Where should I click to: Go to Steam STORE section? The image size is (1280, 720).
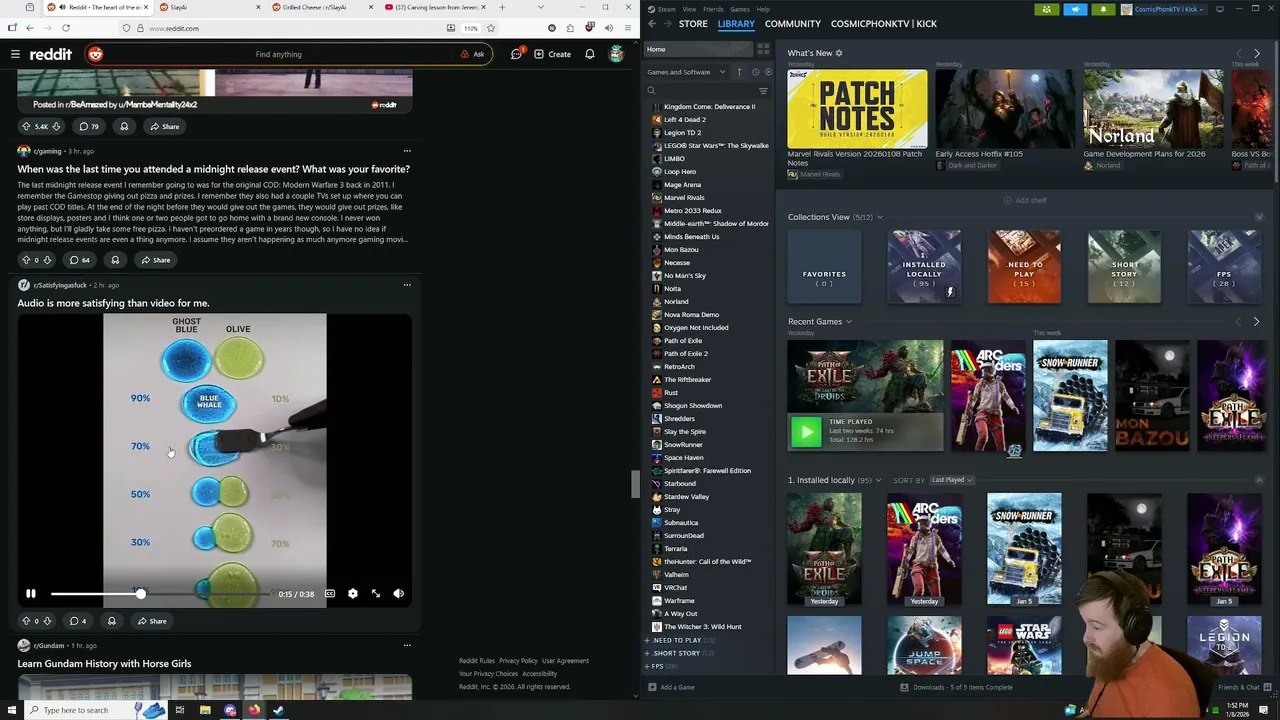(x=693, y=23)
